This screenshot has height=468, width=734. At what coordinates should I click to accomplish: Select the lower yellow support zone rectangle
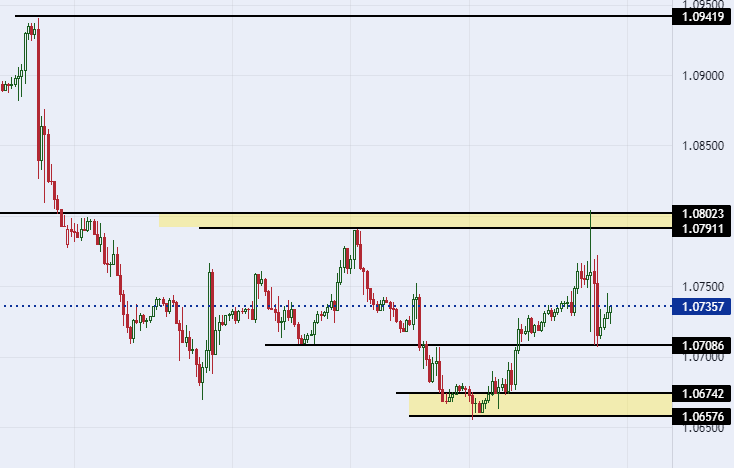(541, 404)
